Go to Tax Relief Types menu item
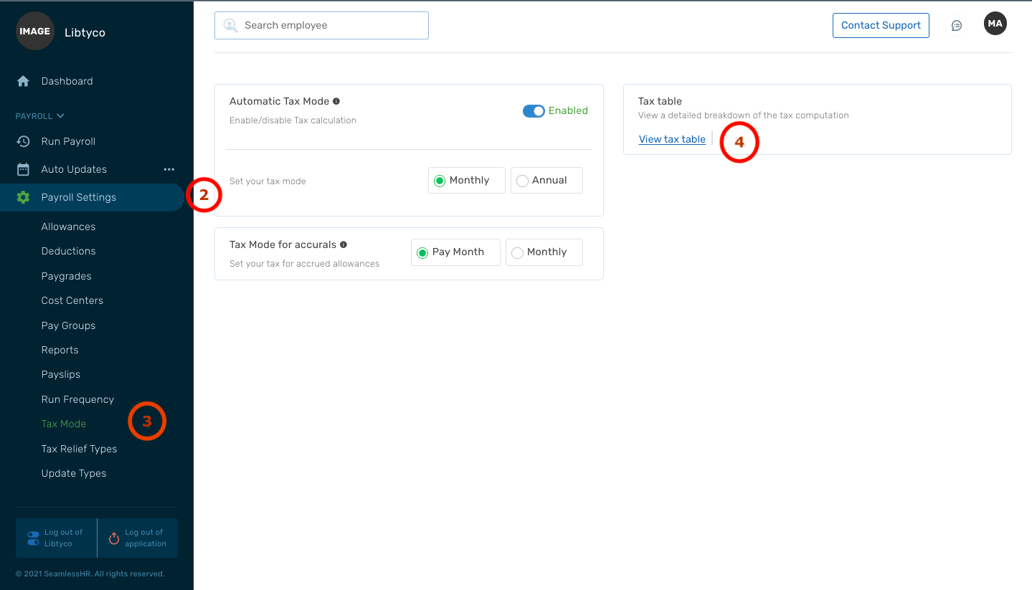The image size is (1032, 590). click(79, 449)
